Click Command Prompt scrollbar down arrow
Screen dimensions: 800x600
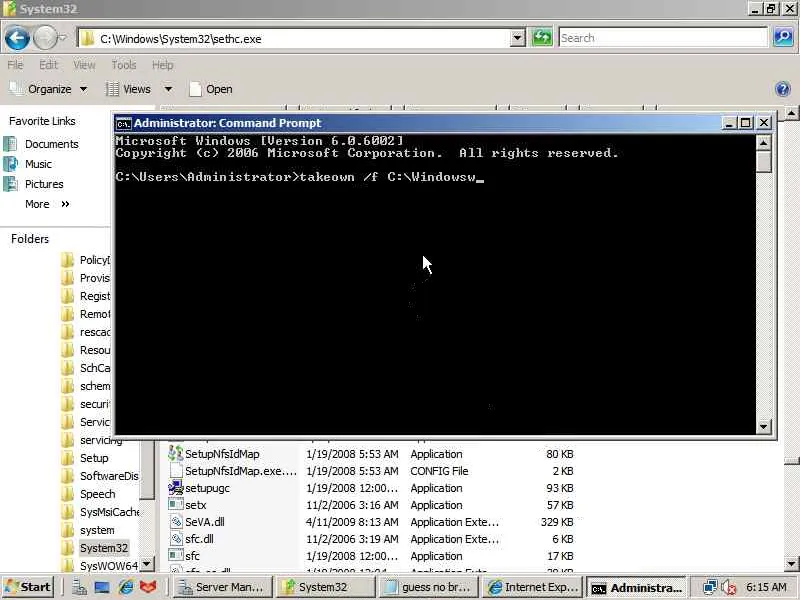(763, 427)
